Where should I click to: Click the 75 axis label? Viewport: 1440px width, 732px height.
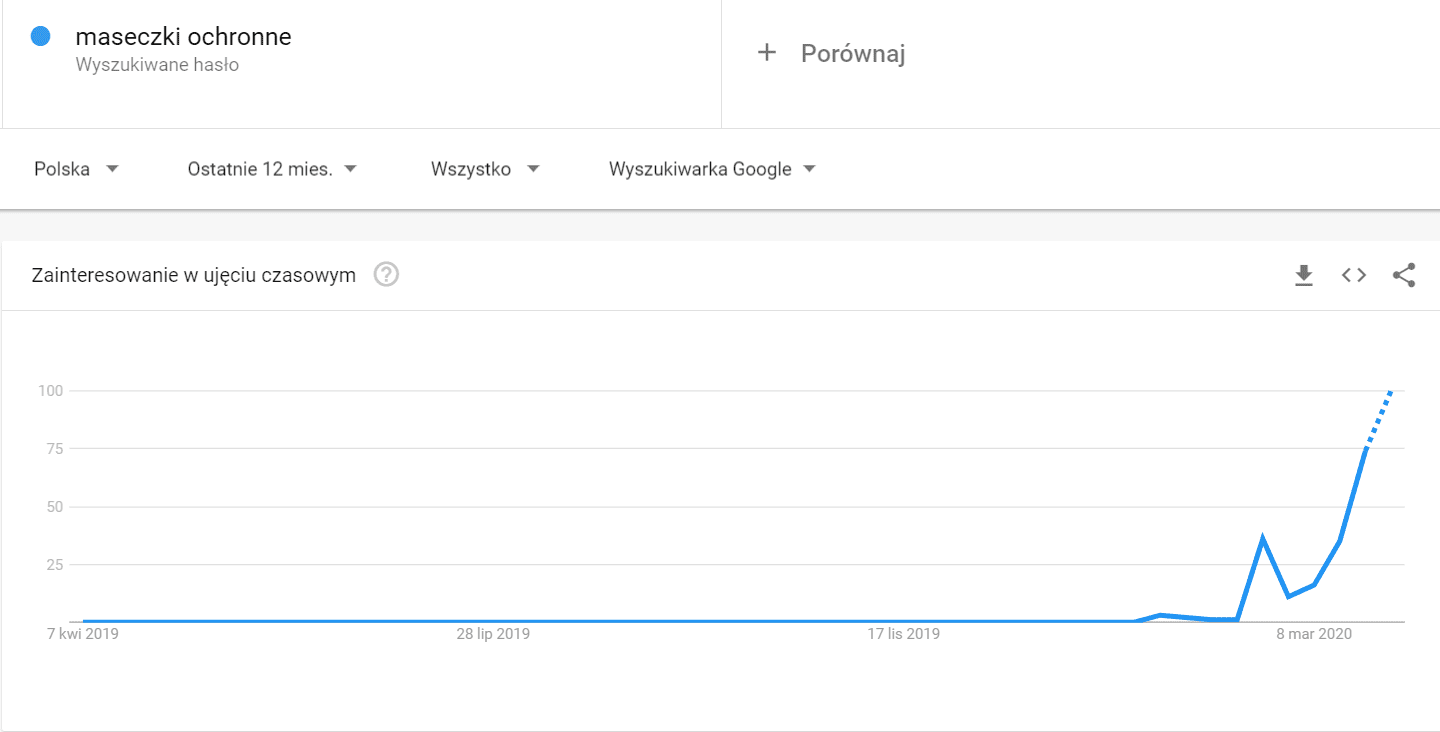pyautogui.click(x=54, y=448)
